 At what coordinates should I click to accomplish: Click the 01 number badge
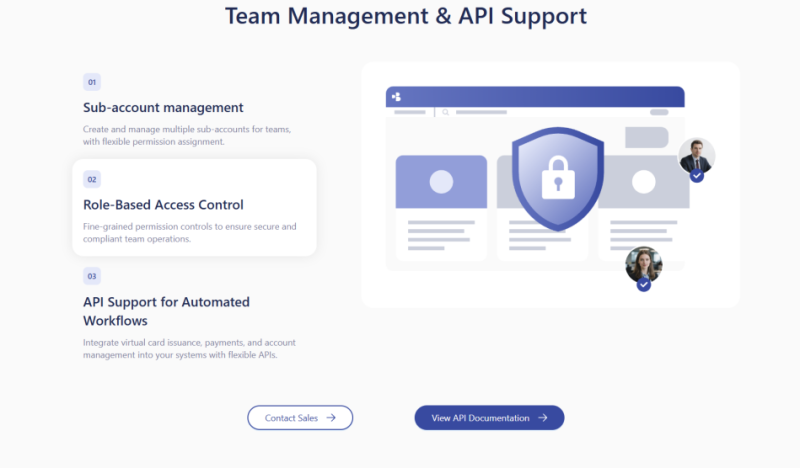[92, 82]
